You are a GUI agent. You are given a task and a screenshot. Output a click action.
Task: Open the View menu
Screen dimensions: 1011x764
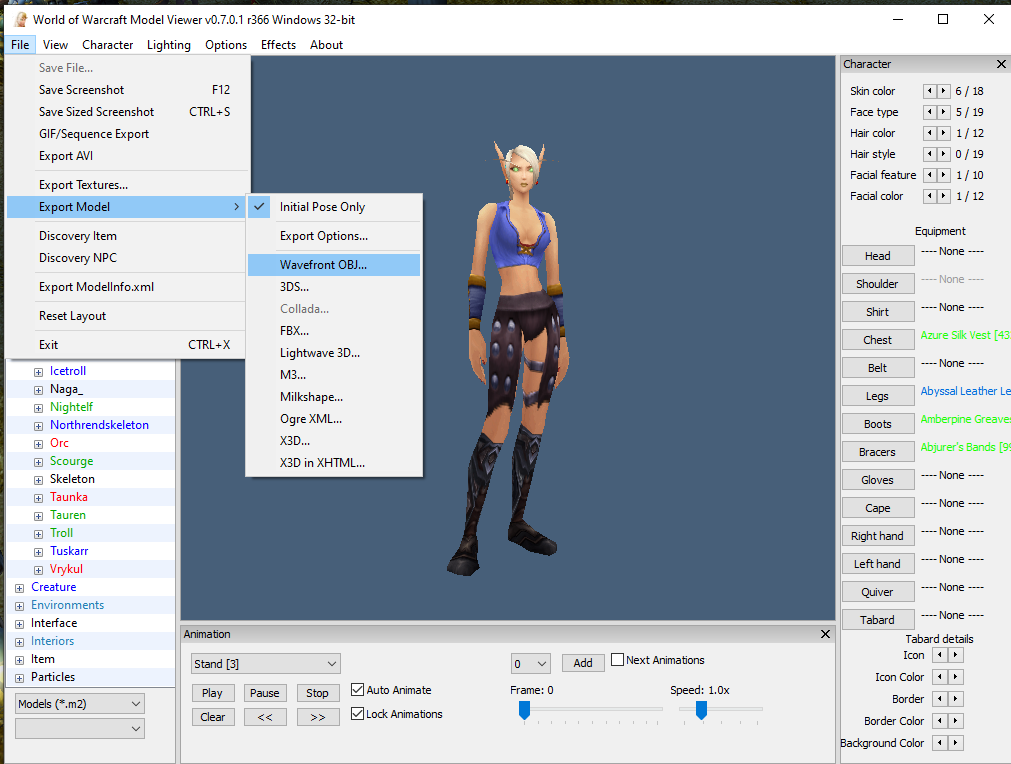coord(55,44)
